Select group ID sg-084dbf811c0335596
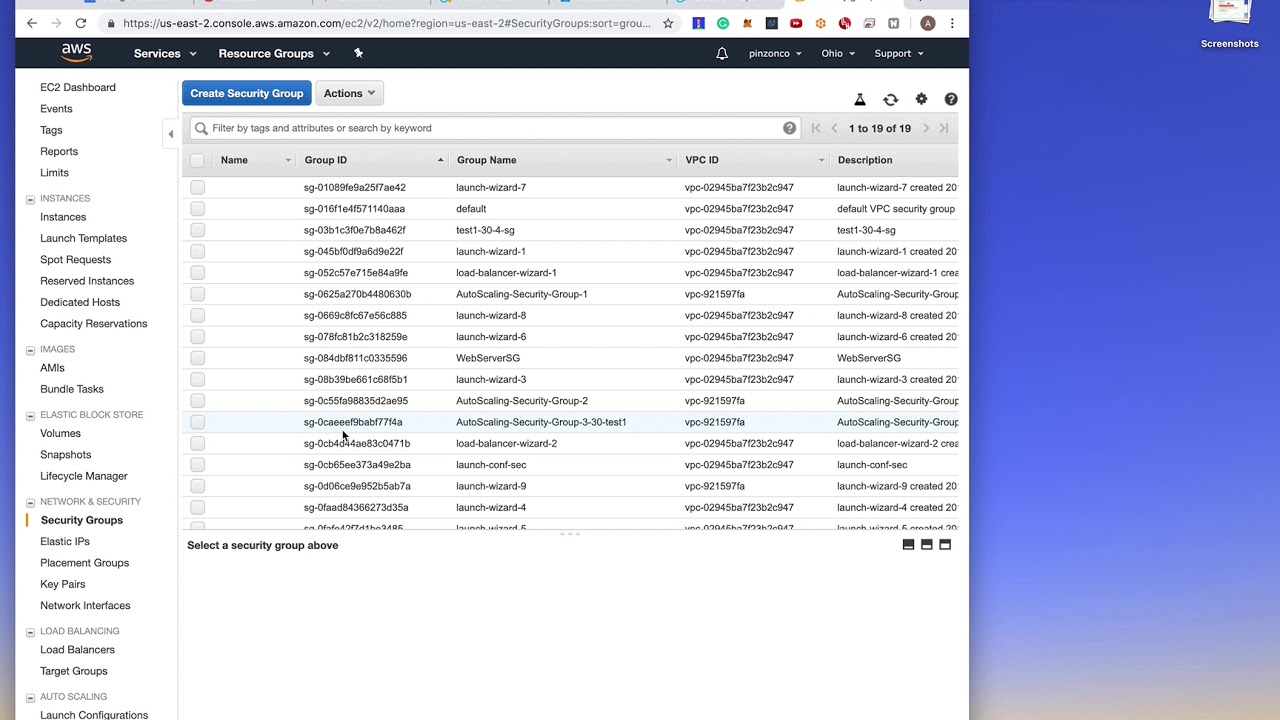This screenshot has width=1280, height=720. point(355,358)
